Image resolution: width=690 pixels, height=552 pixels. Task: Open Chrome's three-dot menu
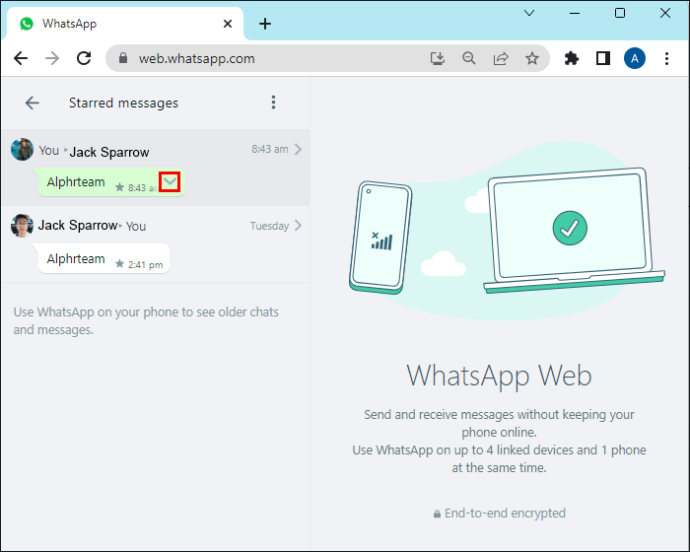click(x=667, y=58)
